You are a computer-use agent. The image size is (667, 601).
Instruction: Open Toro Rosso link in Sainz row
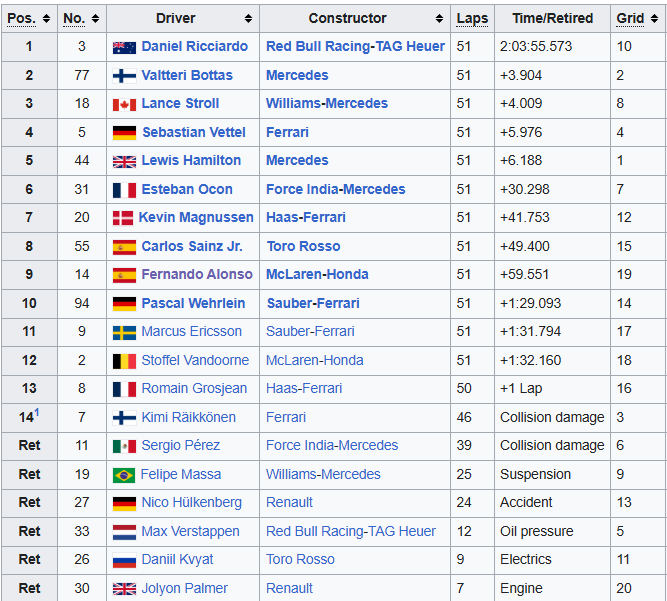pyautogui.click(x=303, y=246)
